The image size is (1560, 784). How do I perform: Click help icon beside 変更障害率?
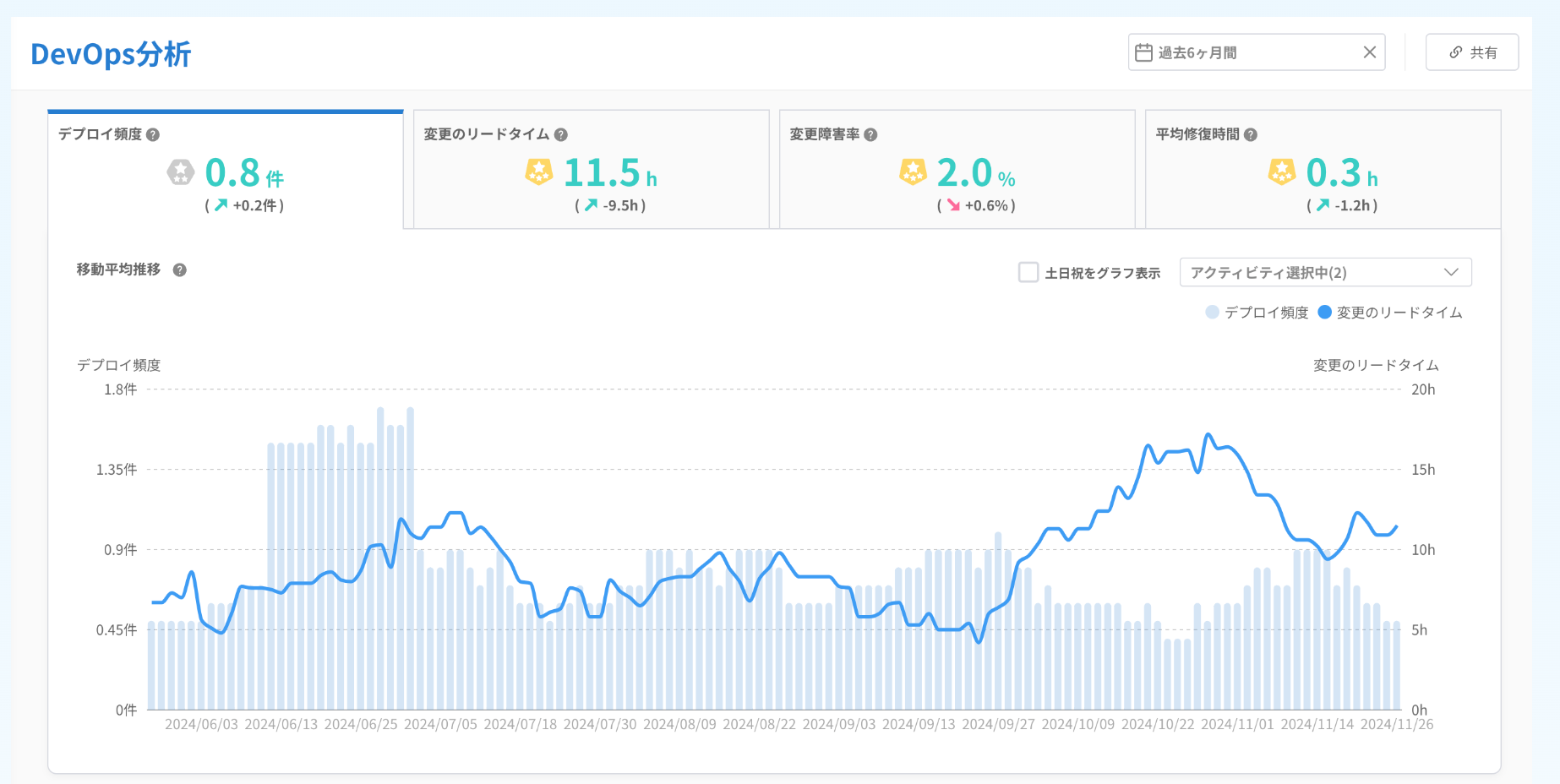870,135
